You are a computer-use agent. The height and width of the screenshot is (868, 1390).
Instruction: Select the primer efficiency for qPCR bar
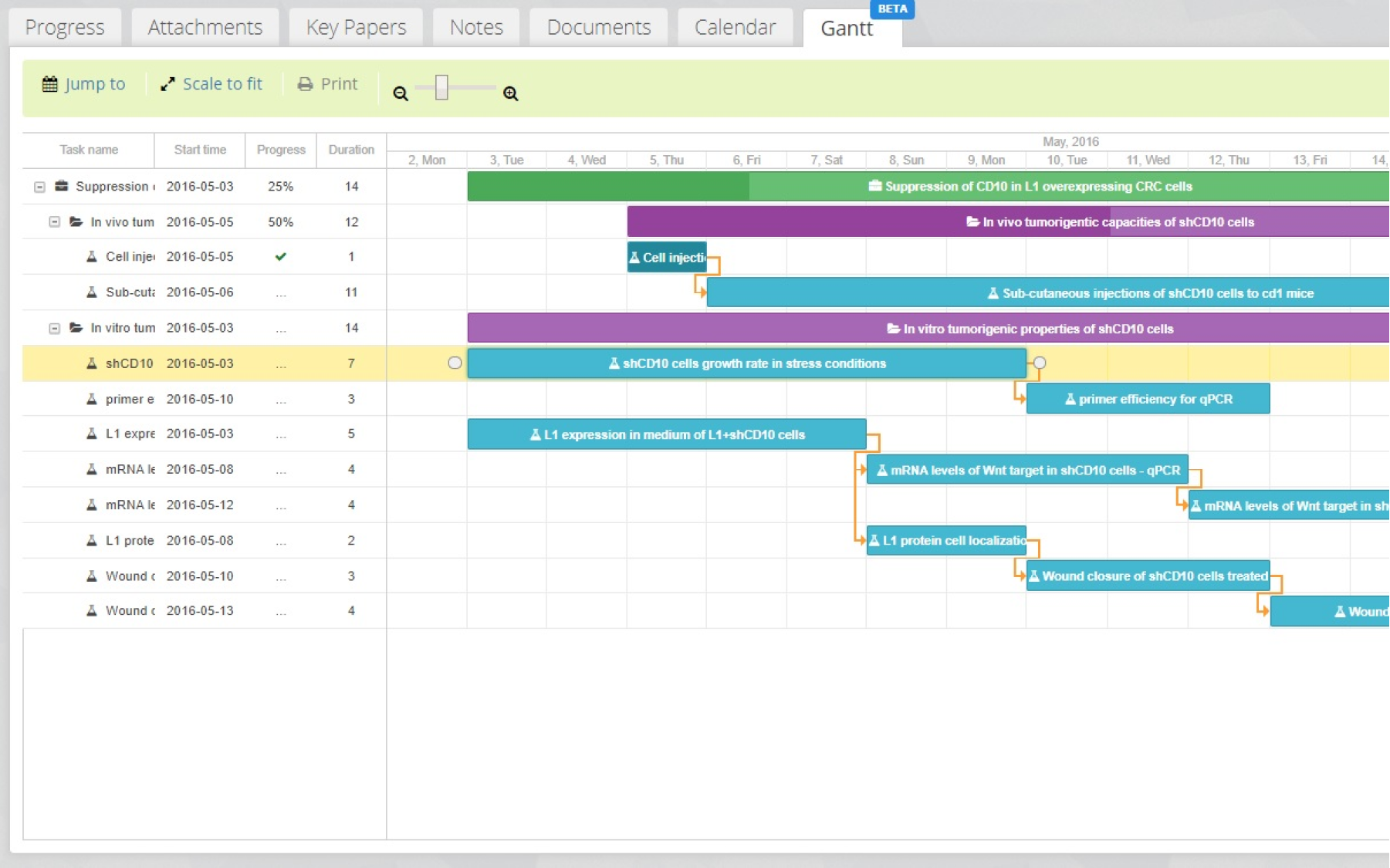[x=1148, y=399]
